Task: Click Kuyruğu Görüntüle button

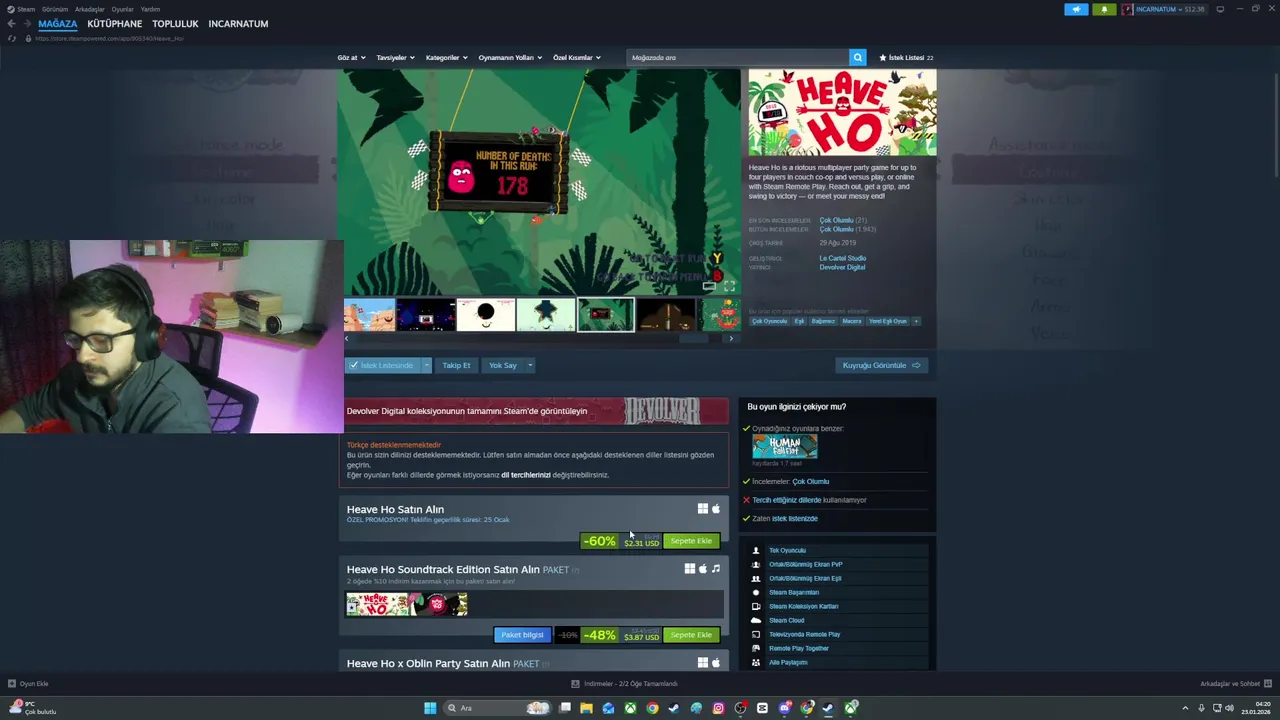Action: click(x=881, y=365)
